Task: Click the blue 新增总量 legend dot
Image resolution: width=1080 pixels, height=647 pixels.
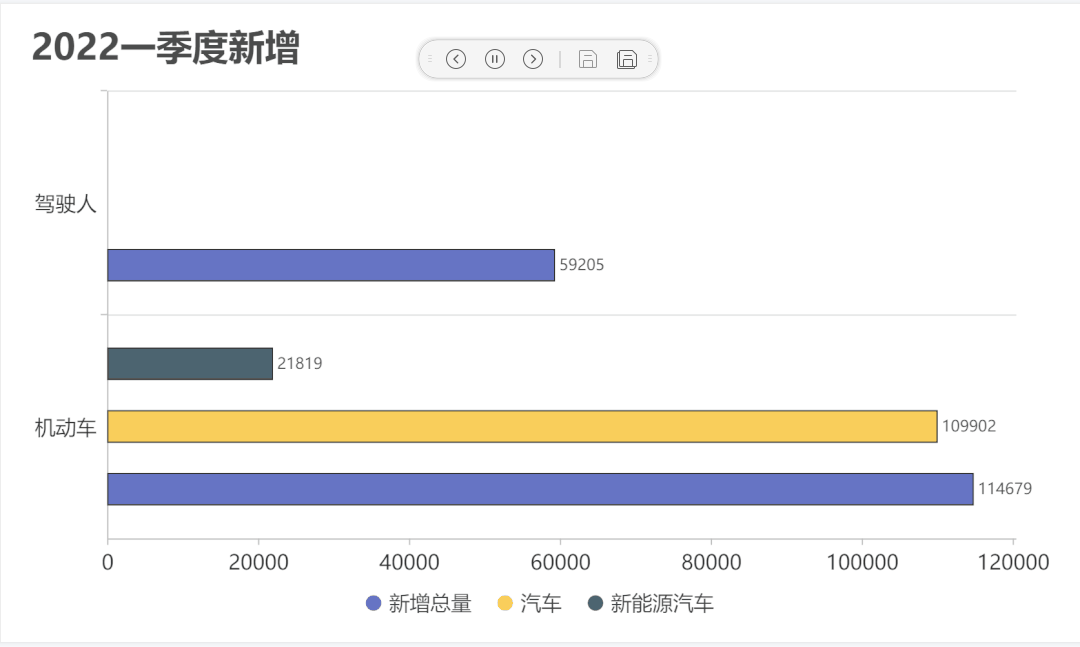Action: tap(374, 603)
